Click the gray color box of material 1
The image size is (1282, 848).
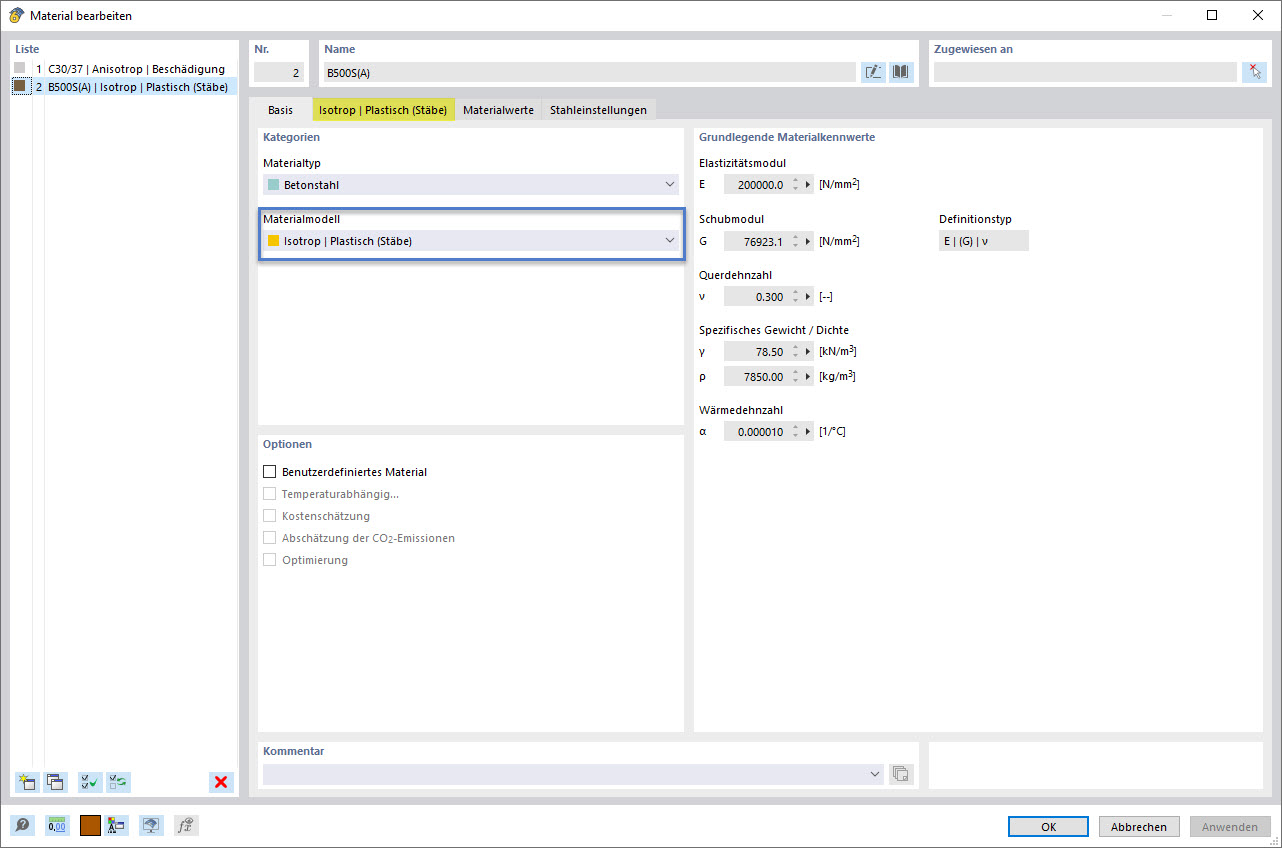pyautogui.click(x=19, y=68)
